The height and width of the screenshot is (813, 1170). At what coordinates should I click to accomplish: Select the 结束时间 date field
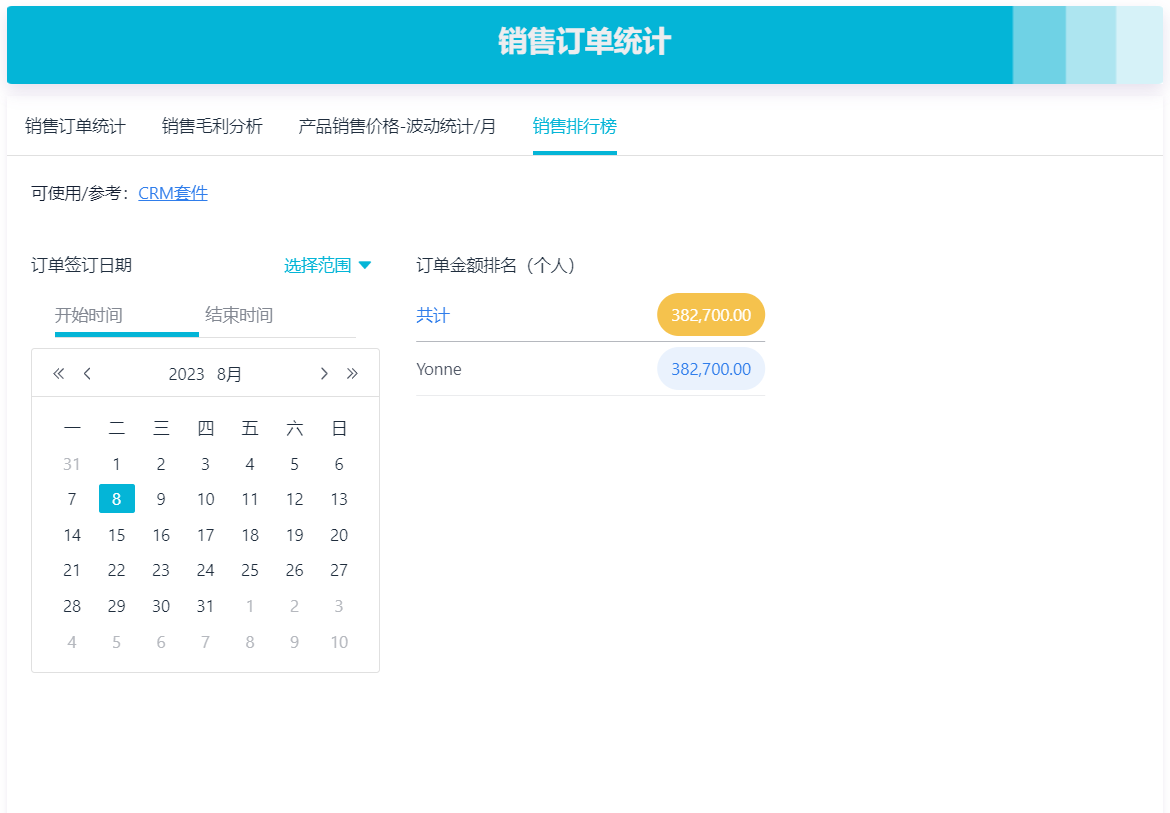(x=239, y=315)
